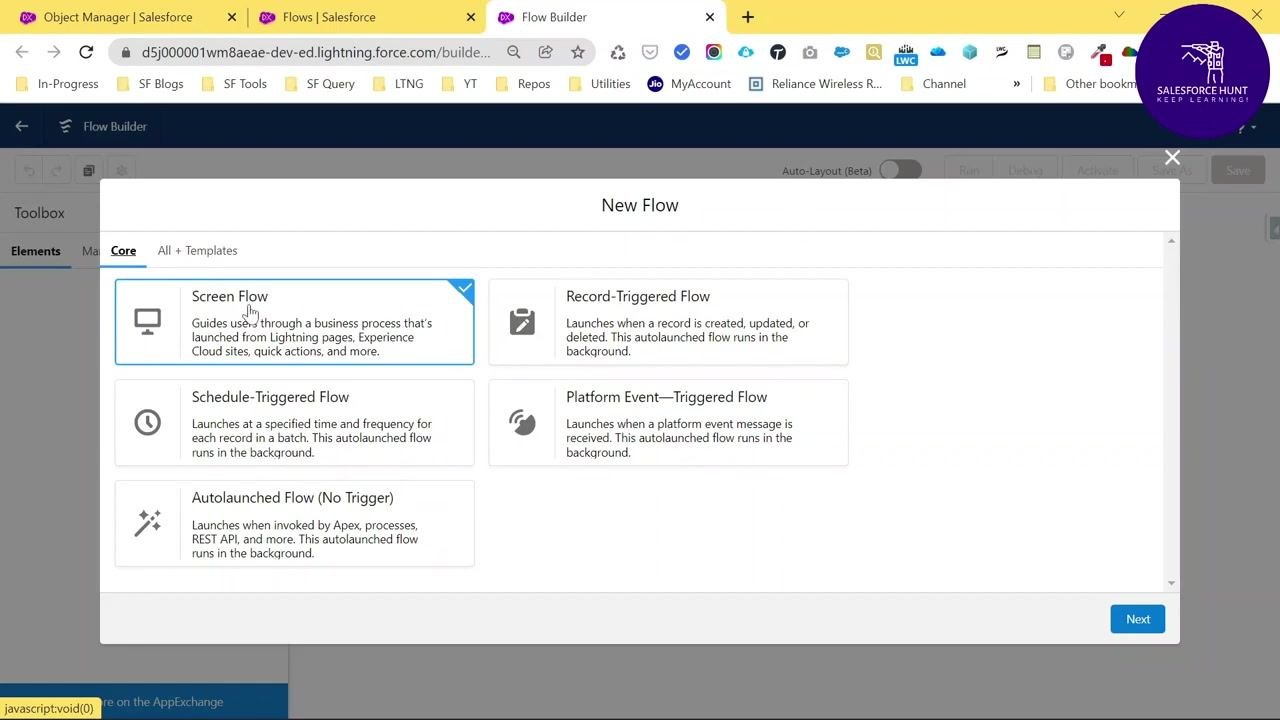The height and width of the screenshot is (720, 1280).
Task: Click the Next button
Action: tap(1138, 619)
